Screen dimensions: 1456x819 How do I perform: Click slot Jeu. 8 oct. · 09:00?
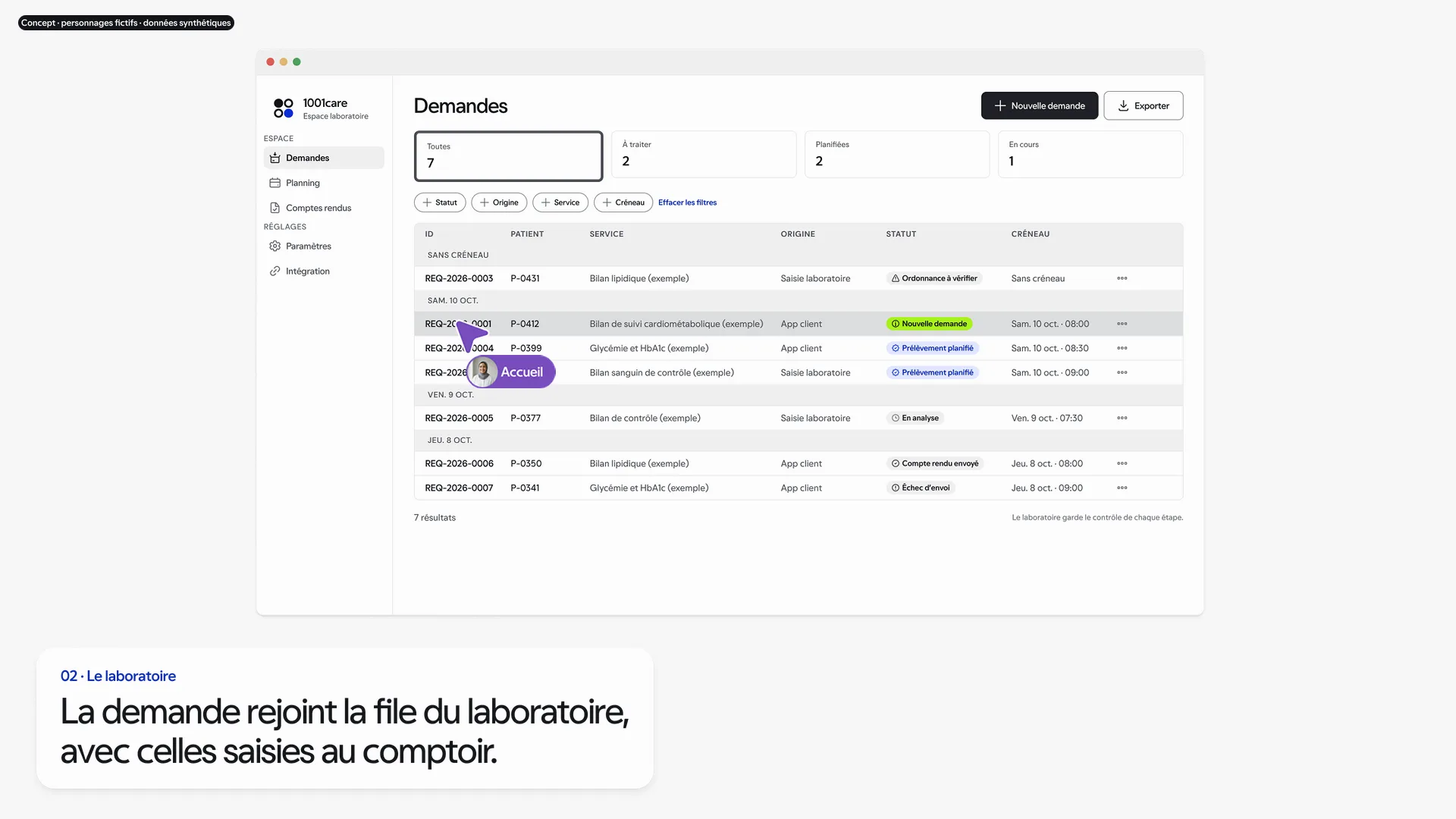pyautogui.click(x=1046, y=488)
